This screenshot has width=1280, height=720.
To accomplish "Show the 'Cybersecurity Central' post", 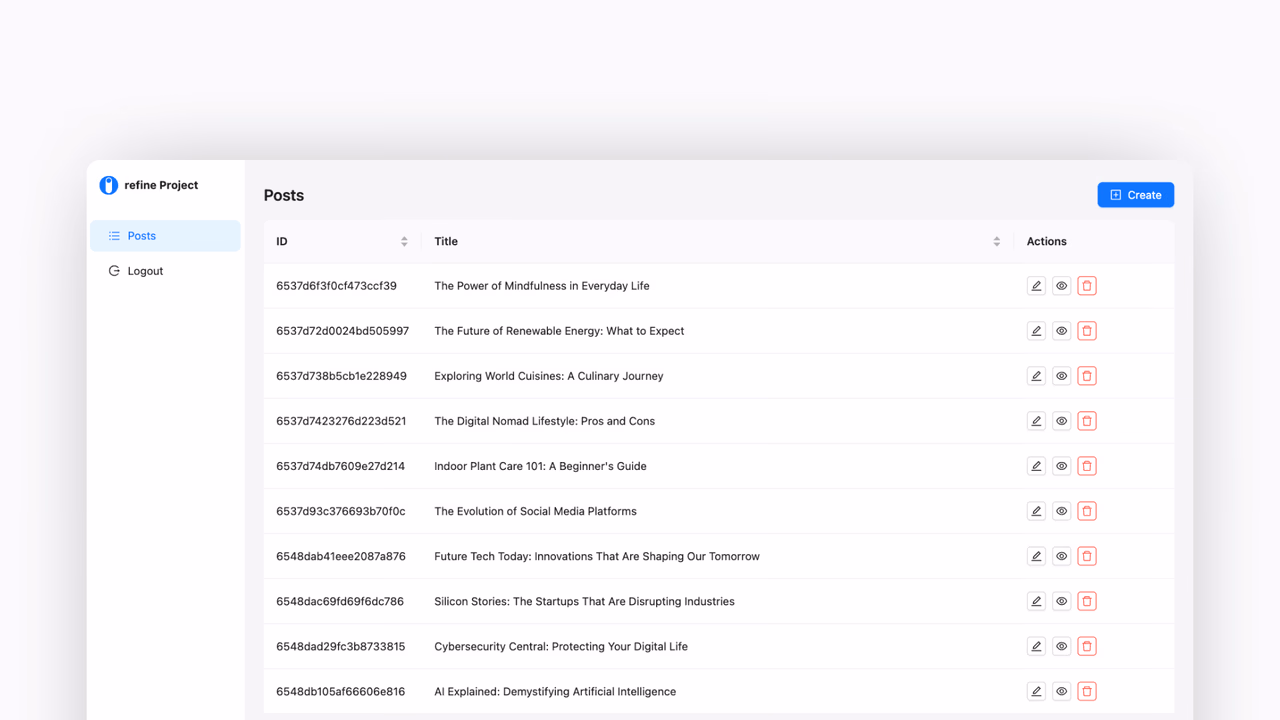I will tap(1062, 646).
